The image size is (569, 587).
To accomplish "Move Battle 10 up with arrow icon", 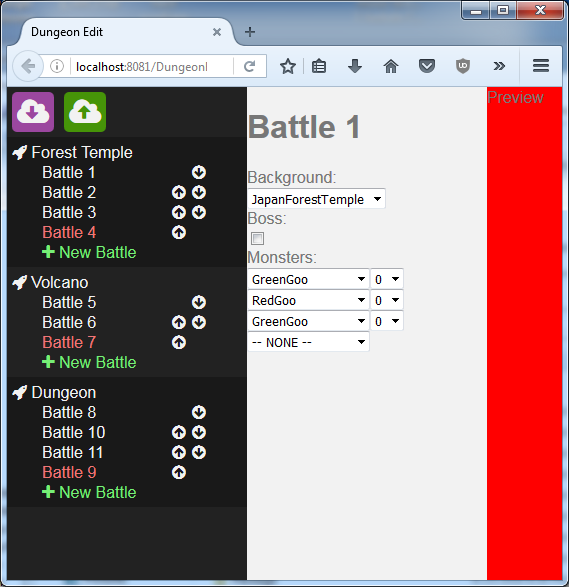I will pos(179,432).
